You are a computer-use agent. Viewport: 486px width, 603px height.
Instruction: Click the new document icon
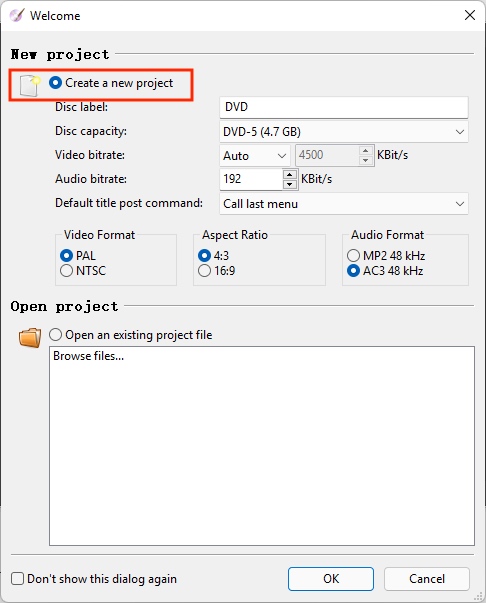click(30, 85)
